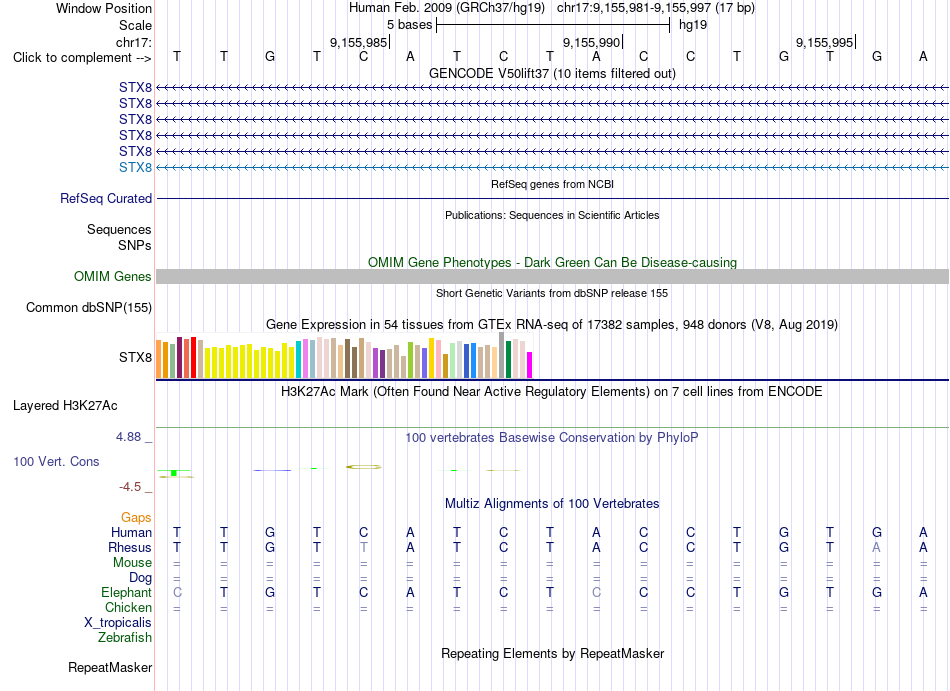Viewport: 950px width, 691px height.
Task: Click the SNPs track label
Action: tap(135, 245)
